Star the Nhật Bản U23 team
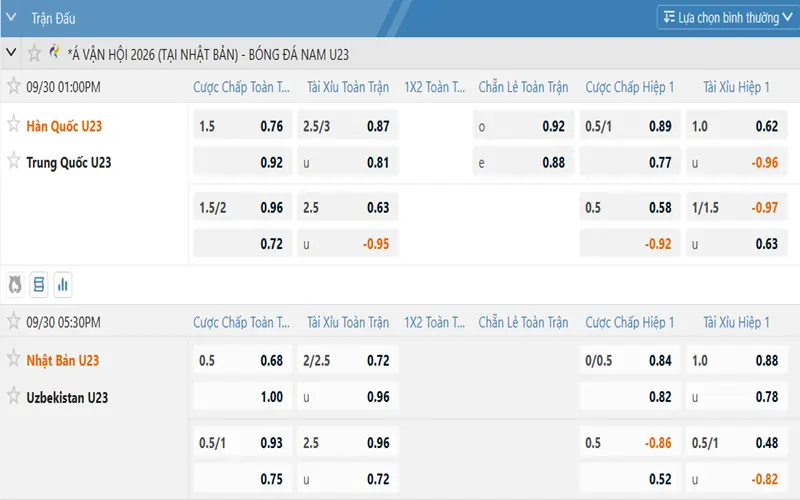The width and height of the screenshot is (800, 500). pos(14,359)
